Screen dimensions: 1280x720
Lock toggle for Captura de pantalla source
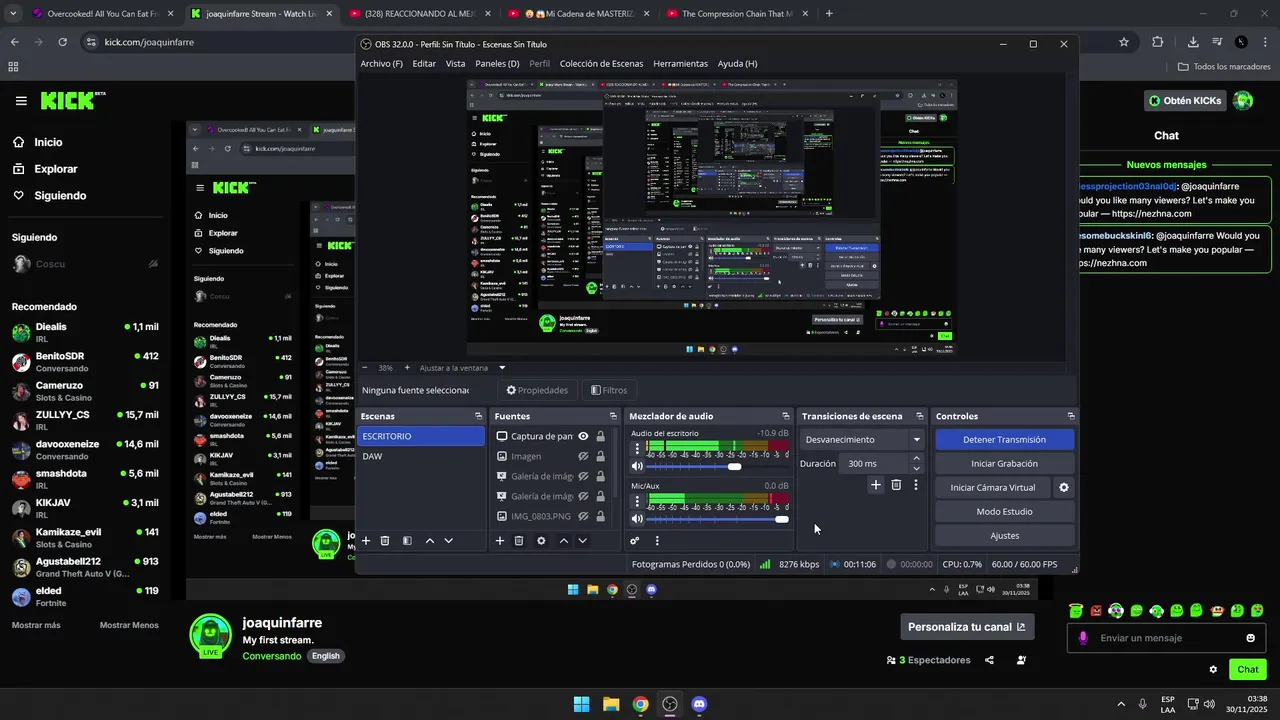point(600,436)
